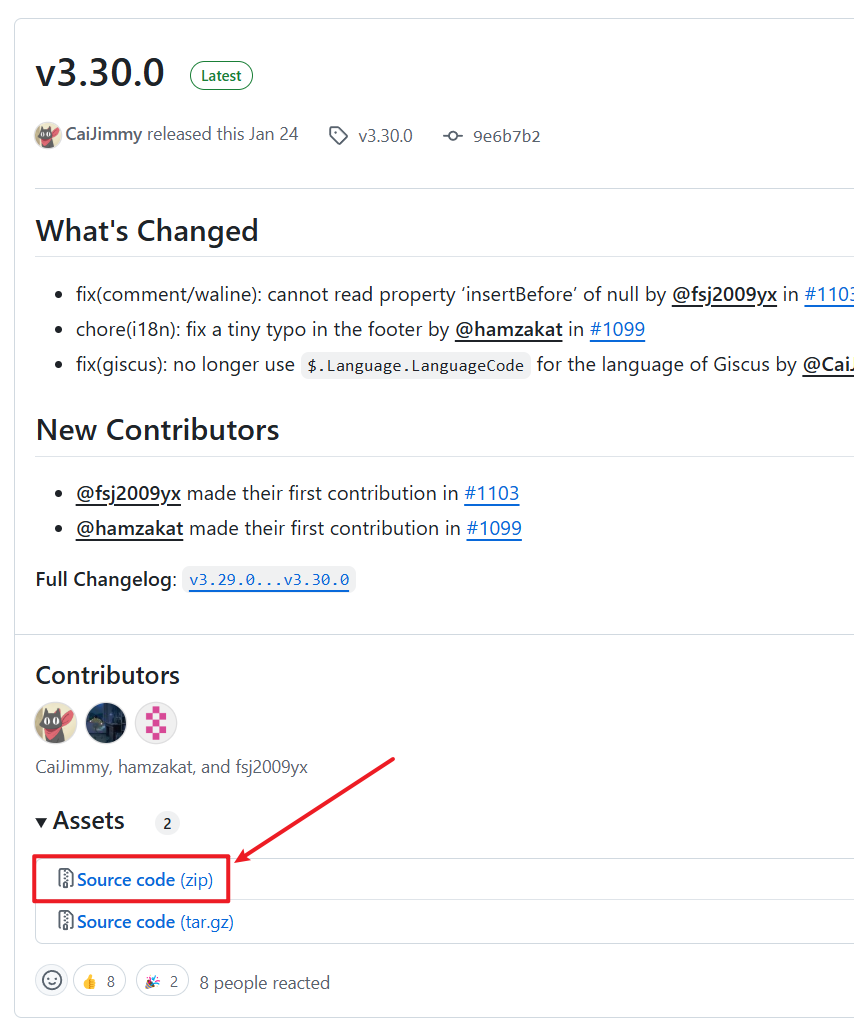This screenshot has height=1030, width=854.
Task: Click the commit icon beside 9e6b7b2
Action: point(453,136)
